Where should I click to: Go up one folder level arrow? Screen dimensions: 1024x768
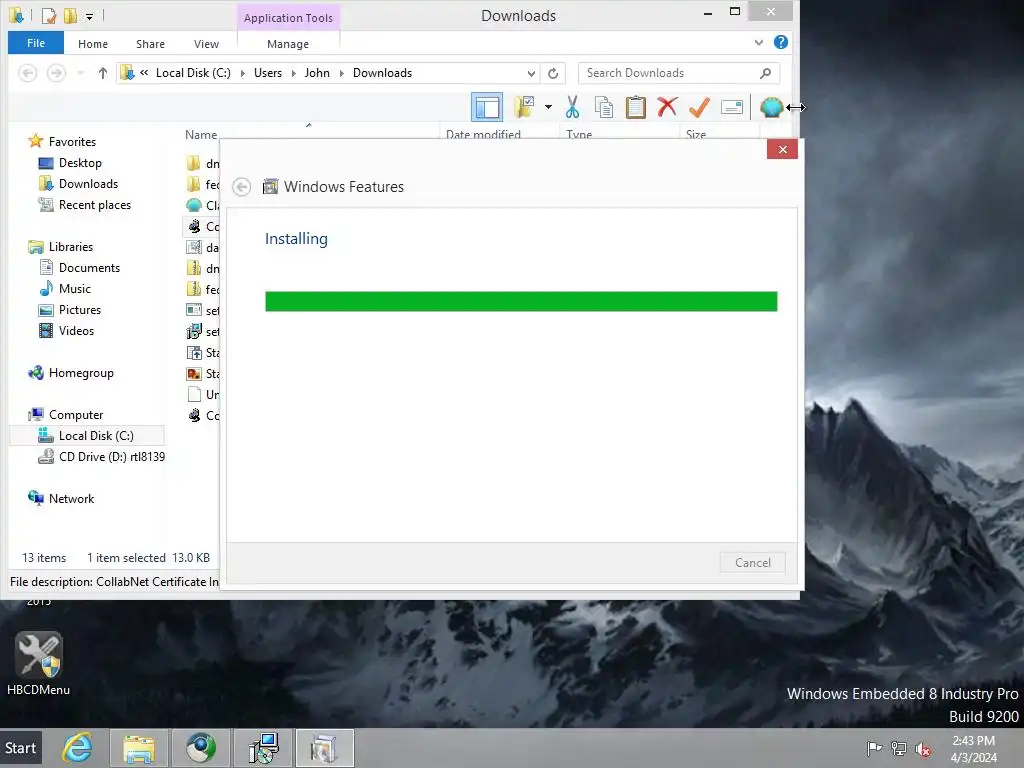tap(103, 73)
